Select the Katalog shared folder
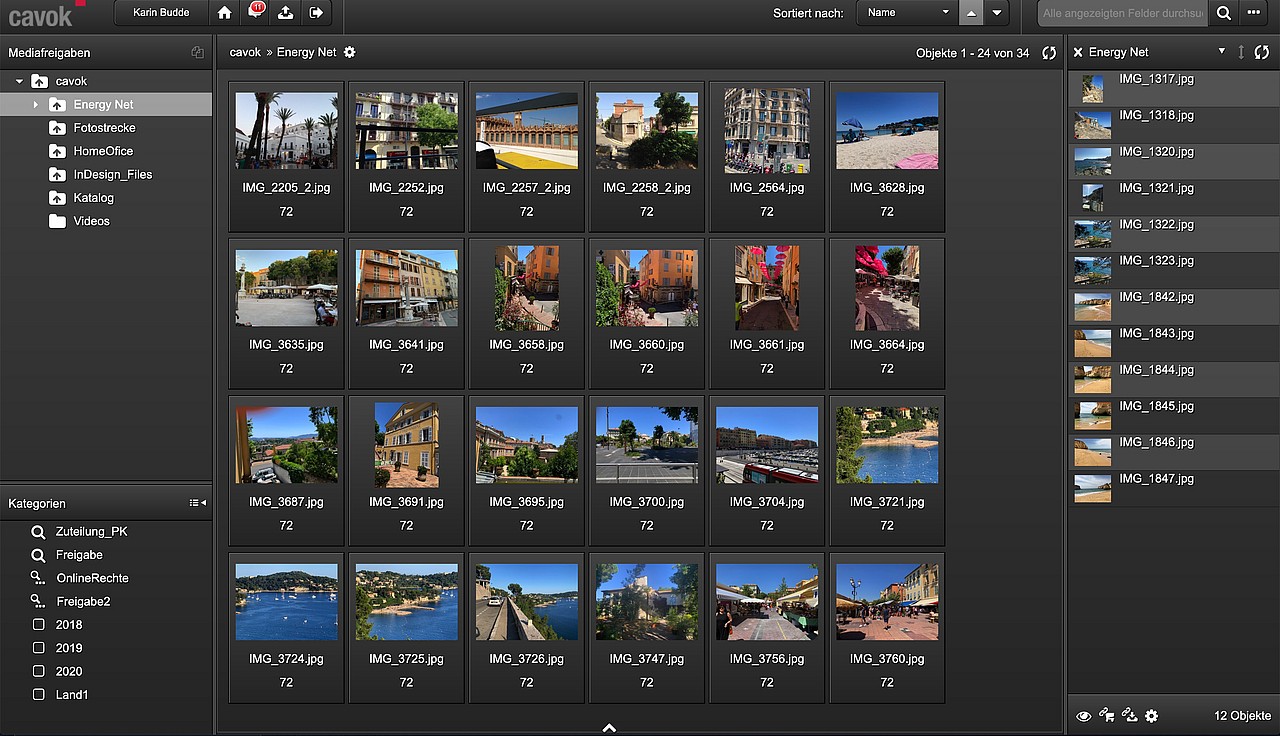 (93, 198)
